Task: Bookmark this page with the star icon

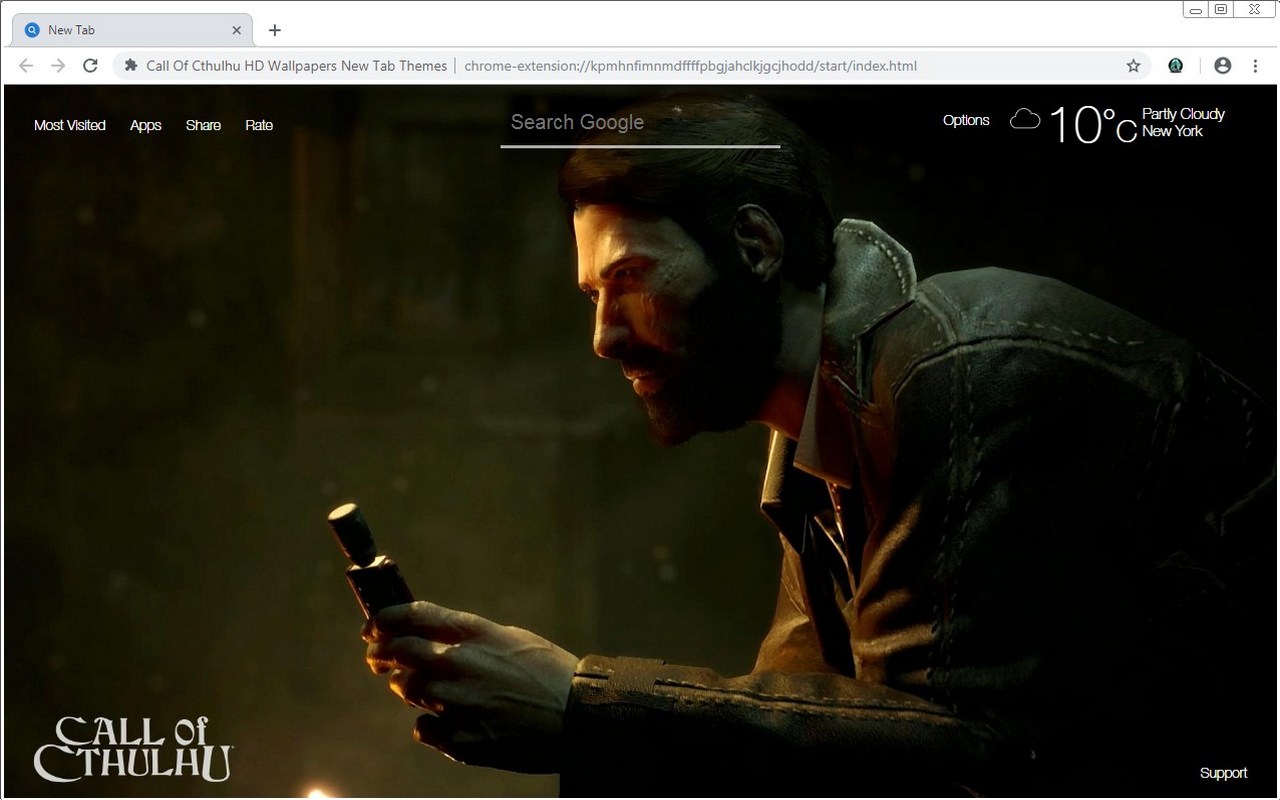Action: (x=1133, y=66)
